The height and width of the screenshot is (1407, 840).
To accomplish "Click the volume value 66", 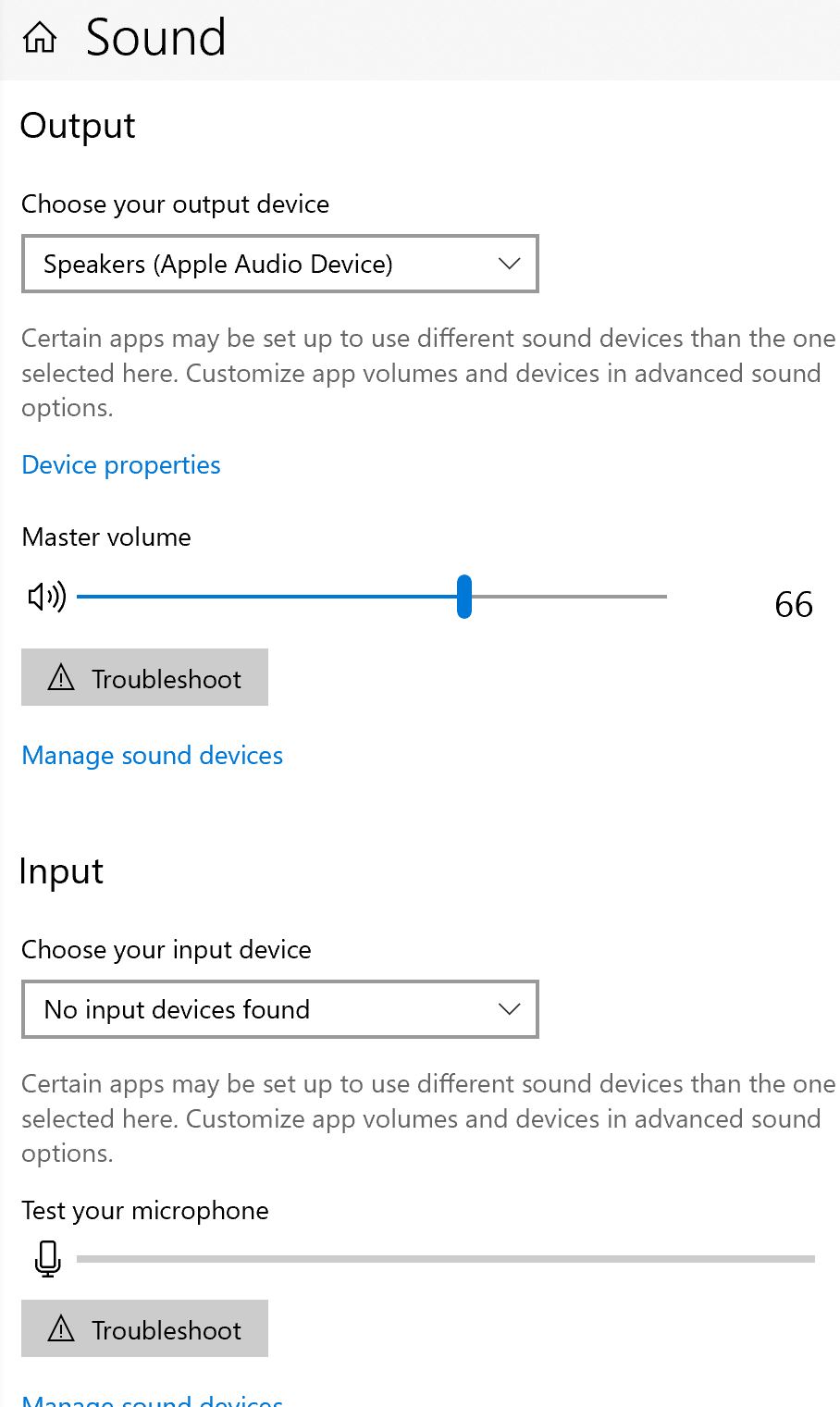I will [793, 605].
